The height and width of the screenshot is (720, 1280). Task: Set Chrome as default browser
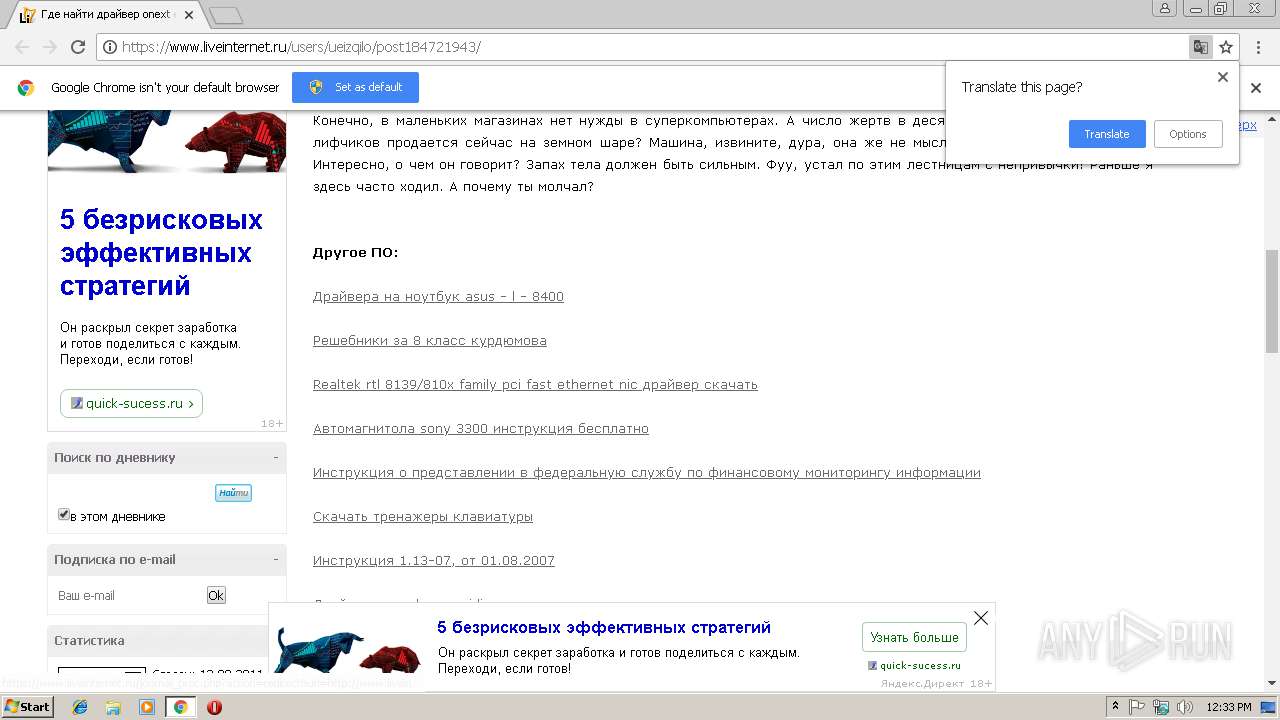(355, 87)
